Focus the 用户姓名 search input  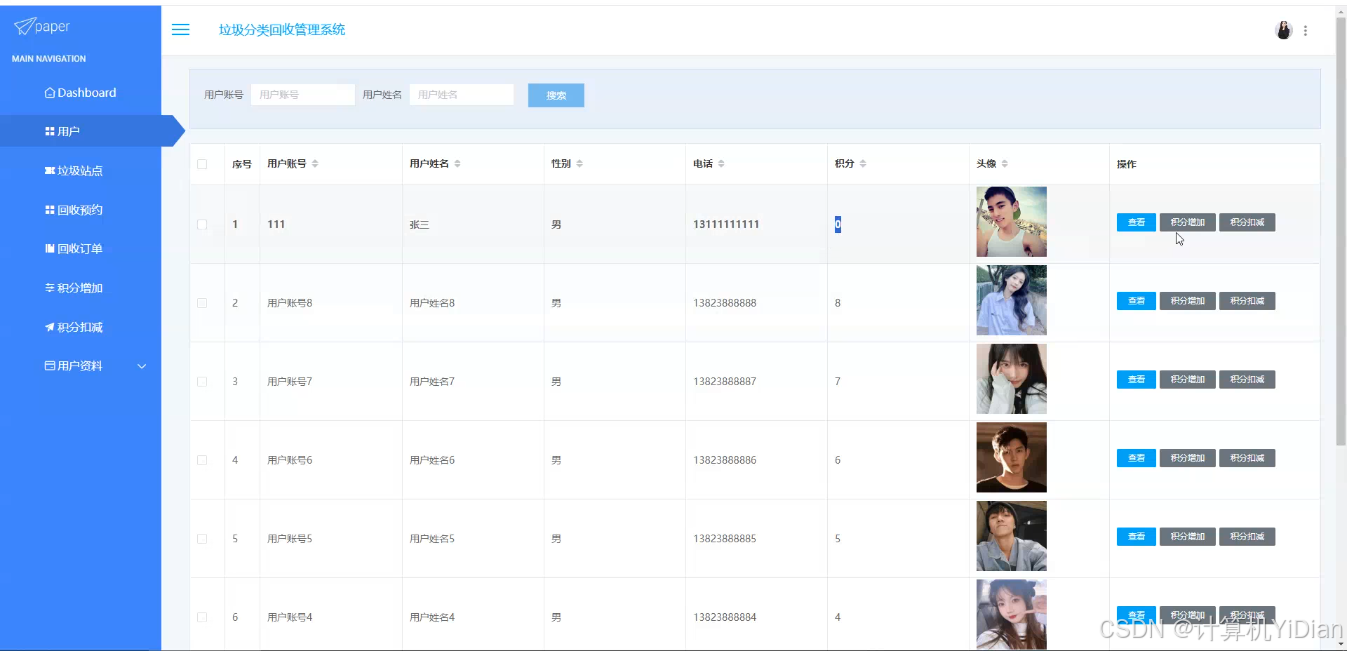coord(462,95)
